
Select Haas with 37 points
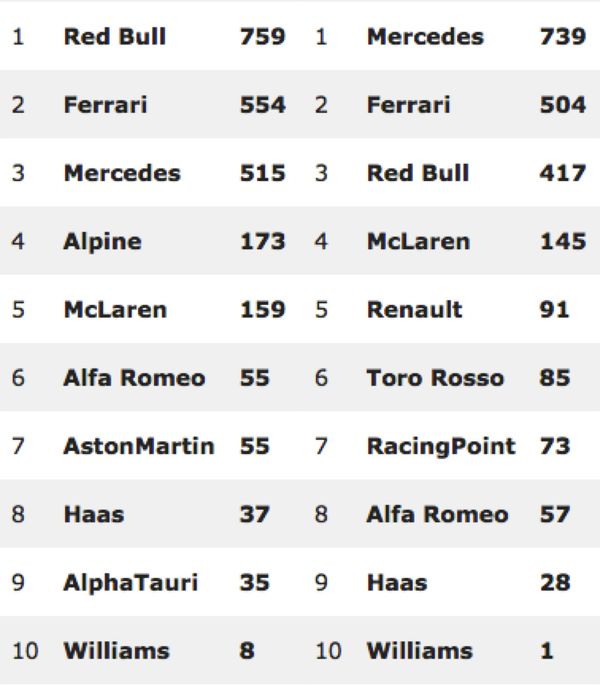94,514
